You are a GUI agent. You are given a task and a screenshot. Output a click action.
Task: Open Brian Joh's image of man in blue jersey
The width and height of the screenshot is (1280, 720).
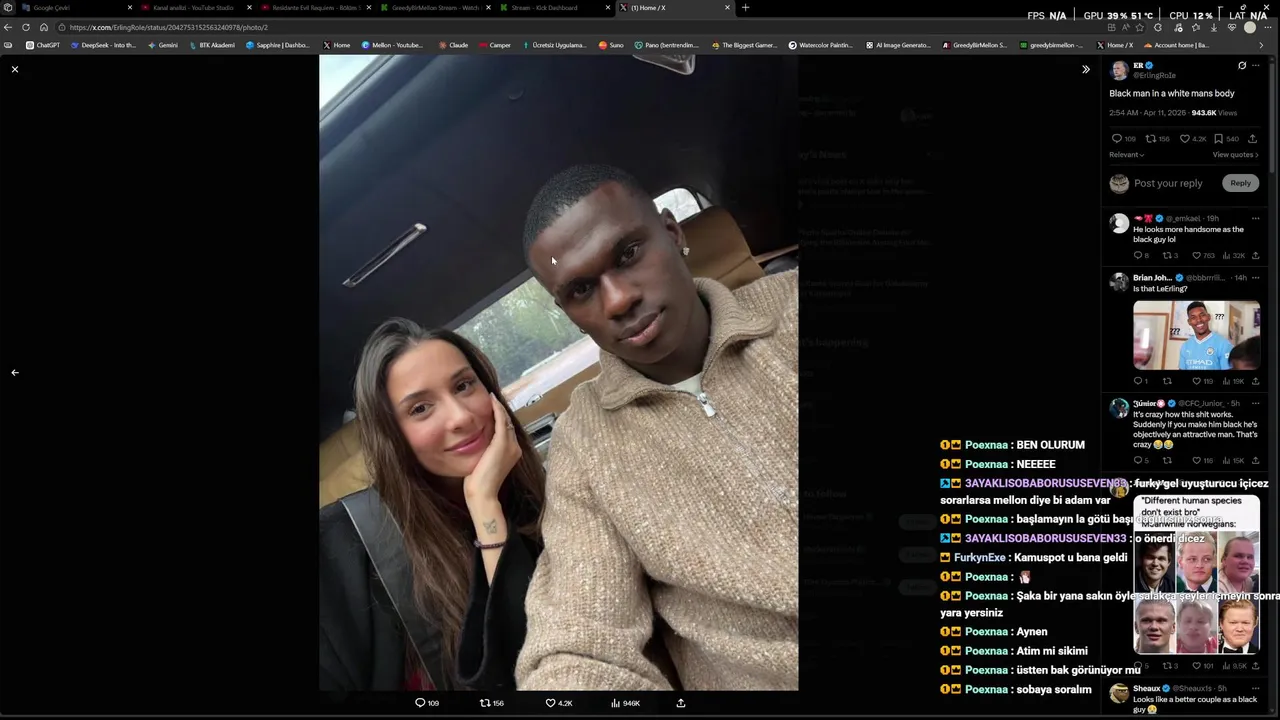tap(1196, 335)
